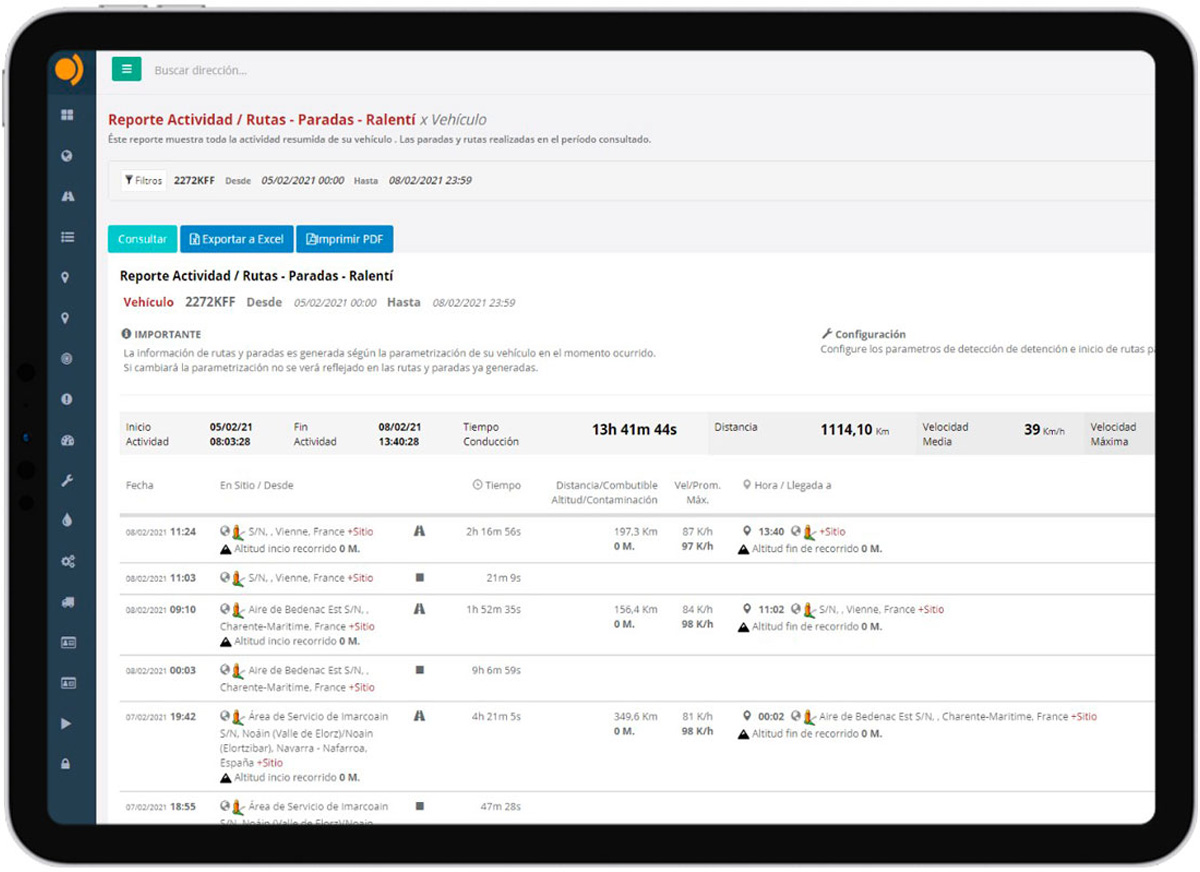This screenshot has width=1200, height=872.
Task: Export report with Exportar a Excel
Action: point(237,240)
